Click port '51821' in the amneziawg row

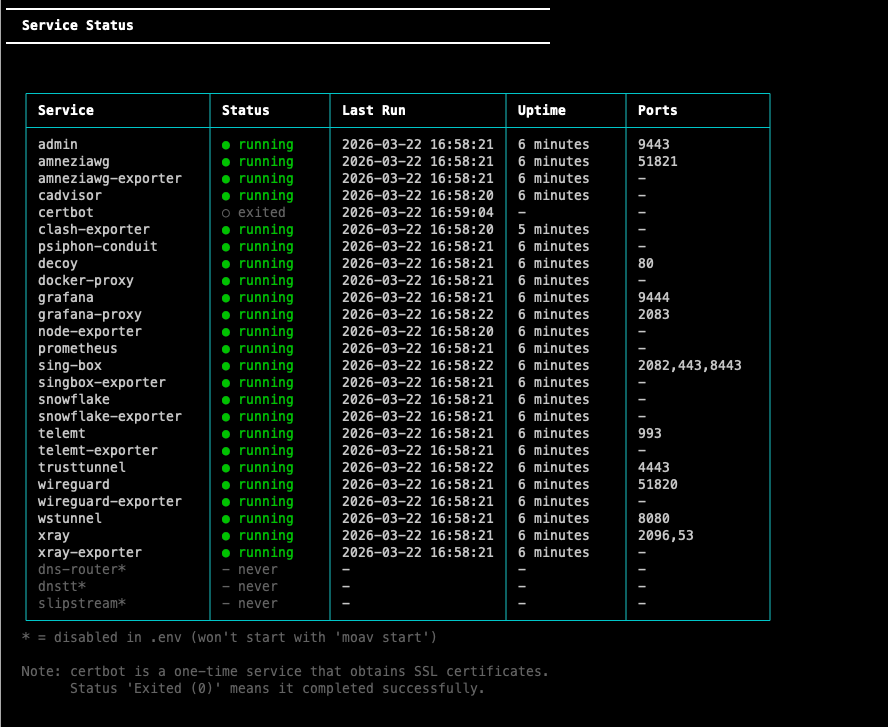pyautogui.click(x=658, y=161)
